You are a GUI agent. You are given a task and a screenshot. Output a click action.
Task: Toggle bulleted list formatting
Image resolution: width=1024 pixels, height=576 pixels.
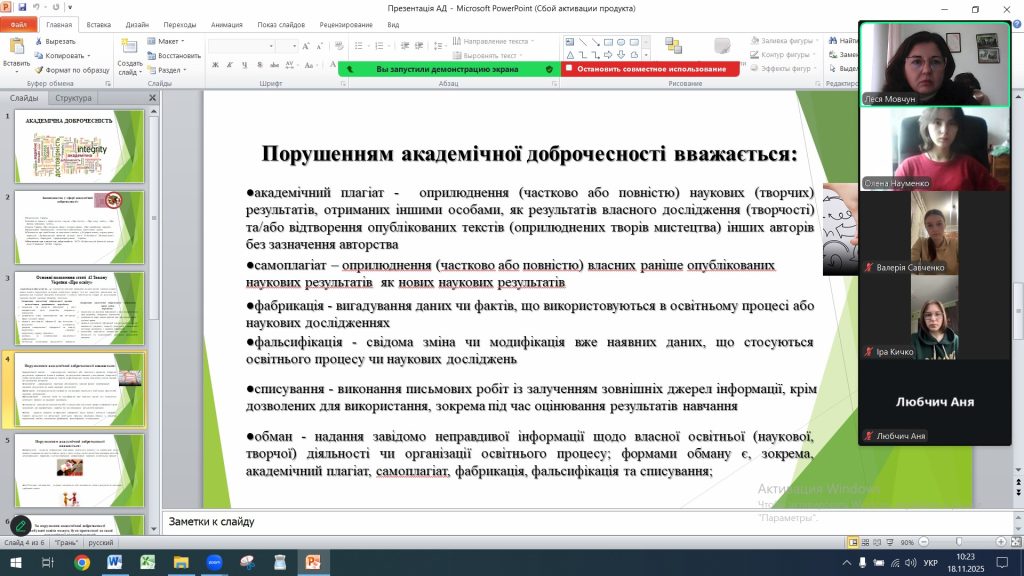[359, 46]
